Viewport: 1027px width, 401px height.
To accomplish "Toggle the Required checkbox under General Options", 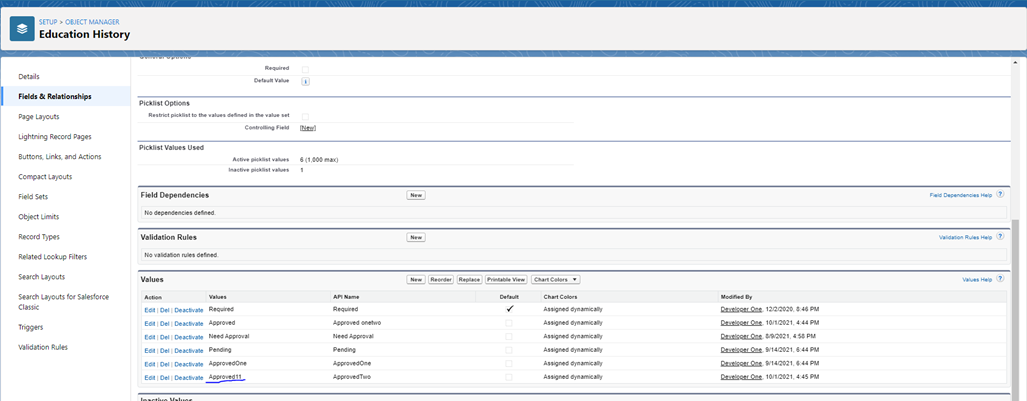I will [x=305, y=68].
